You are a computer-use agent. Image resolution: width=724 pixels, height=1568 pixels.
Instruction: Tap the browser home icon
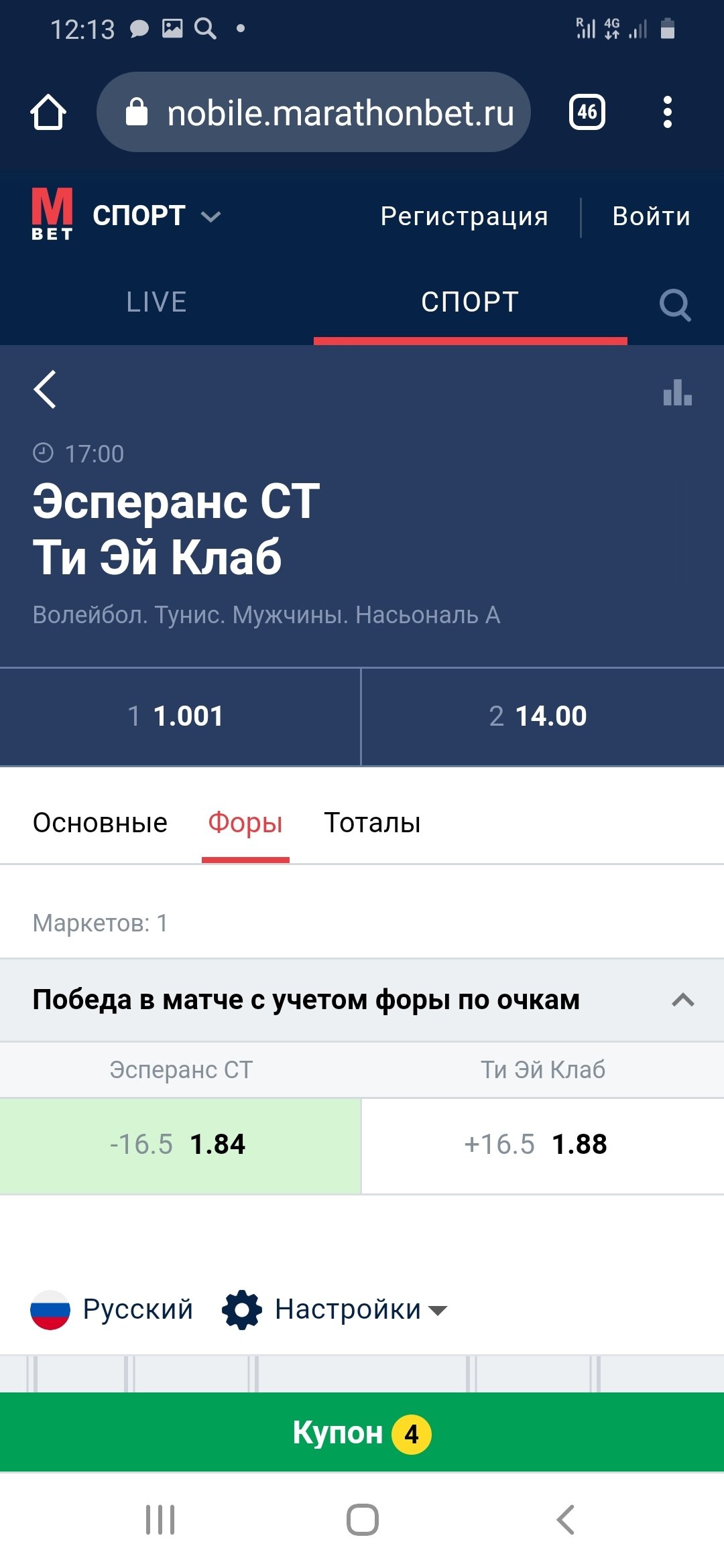point(48,112)
